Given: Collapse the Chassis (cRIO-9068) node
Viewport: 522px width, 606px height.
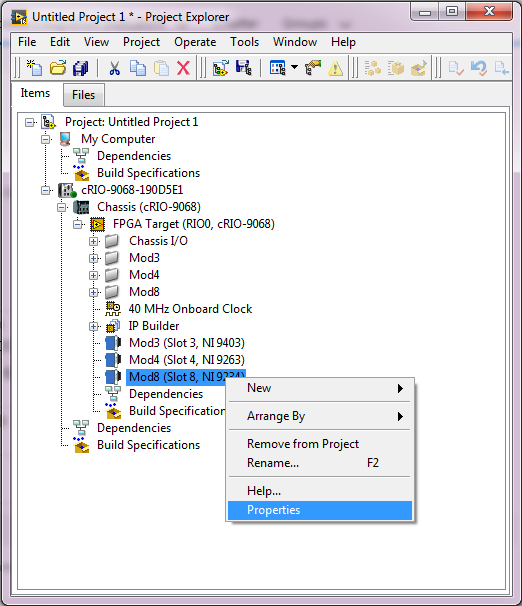Looking at the screenshot, I should (61, 208).
